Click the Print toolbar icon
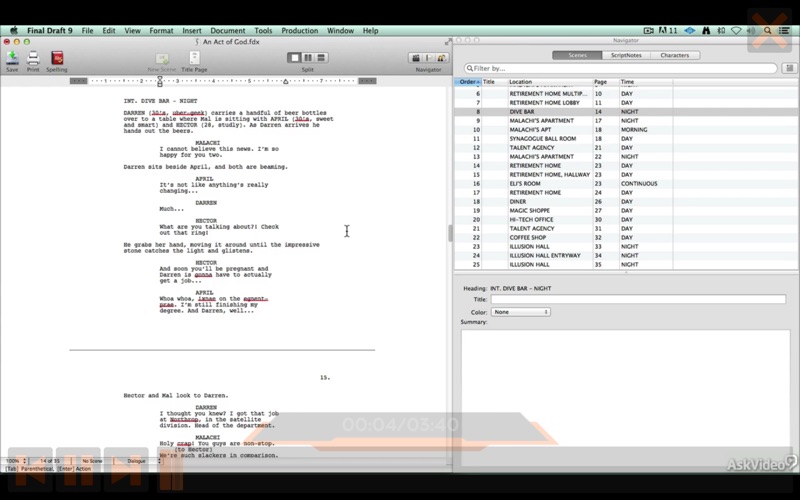Viewport: 800px width, 500px height. coord(33,58)
